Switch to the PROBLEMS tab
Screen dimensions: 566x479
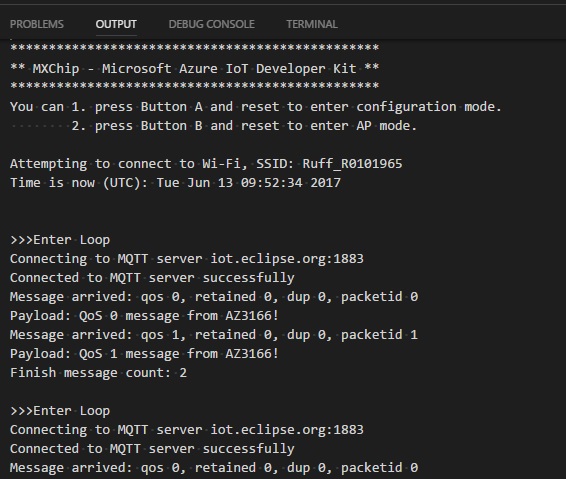[x=37, y=24]
